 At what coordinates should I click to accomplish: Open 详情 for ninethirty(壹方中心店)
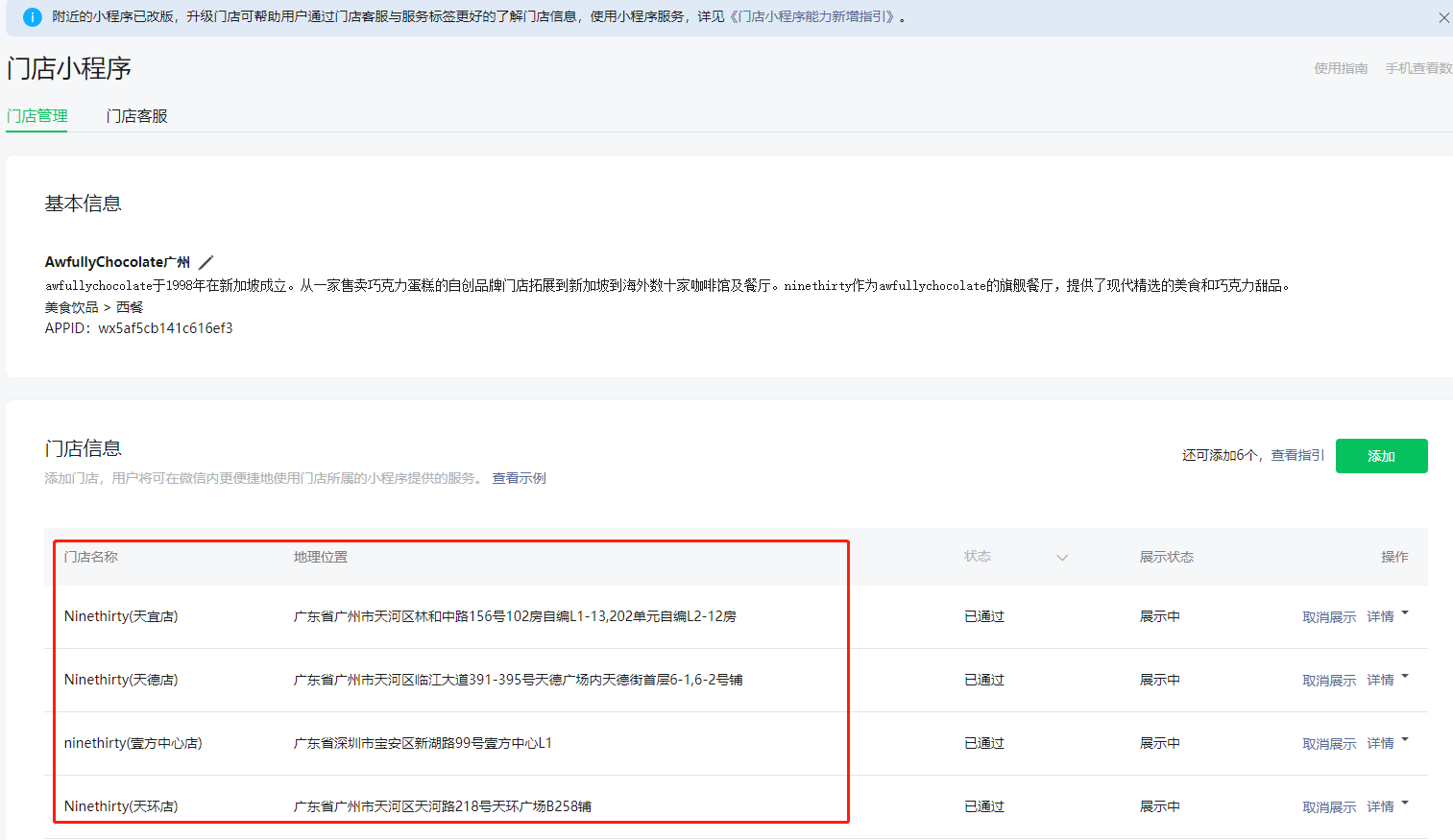(1380, 743)
